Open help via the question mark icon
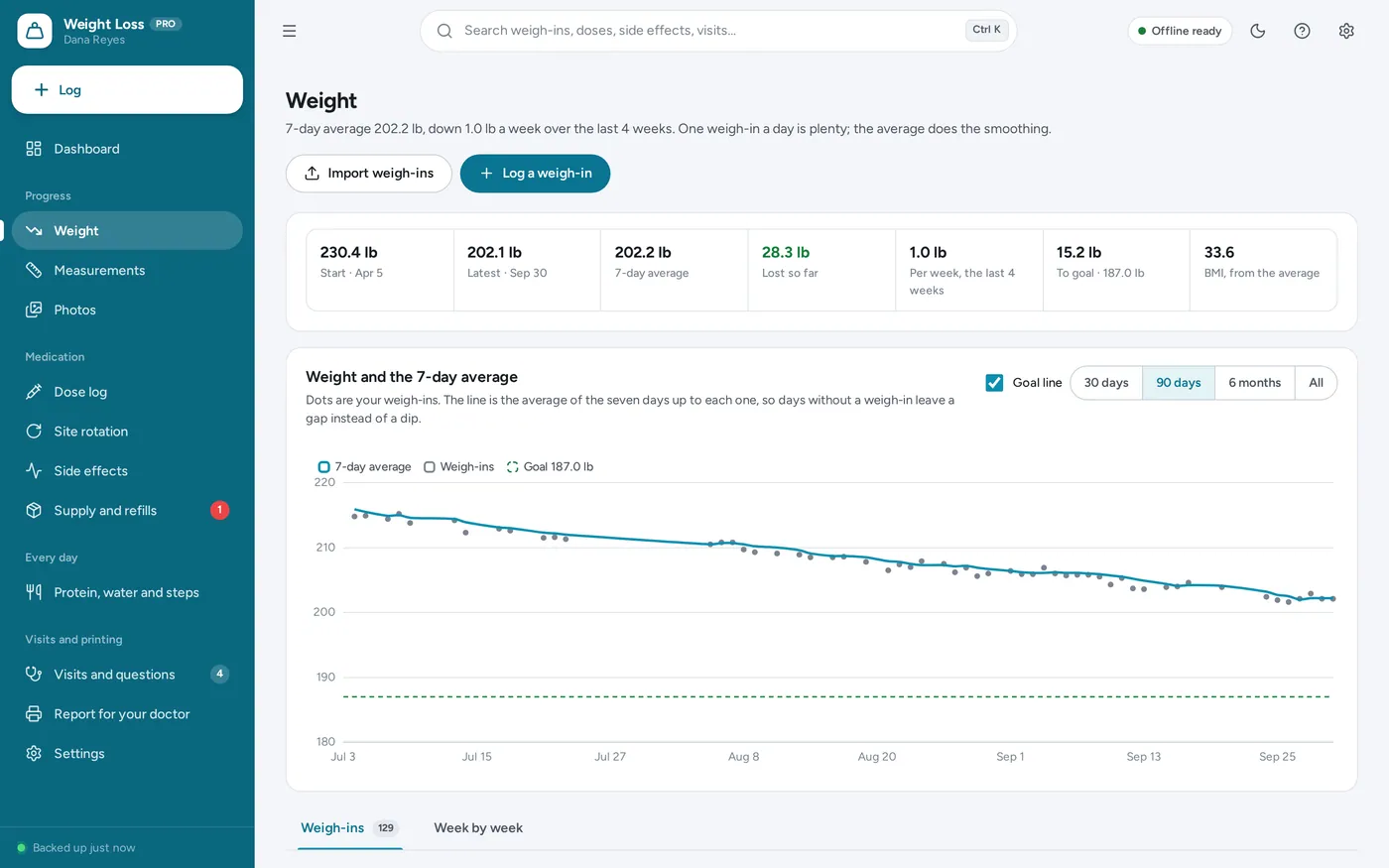 pos(1303,31)
